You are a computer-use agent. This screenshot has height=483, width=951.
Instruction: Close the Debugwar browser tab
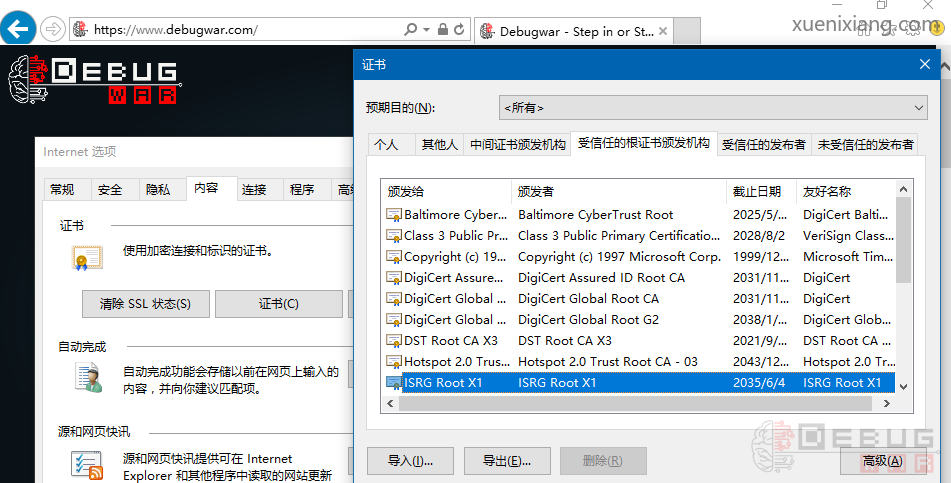(663, 31)
